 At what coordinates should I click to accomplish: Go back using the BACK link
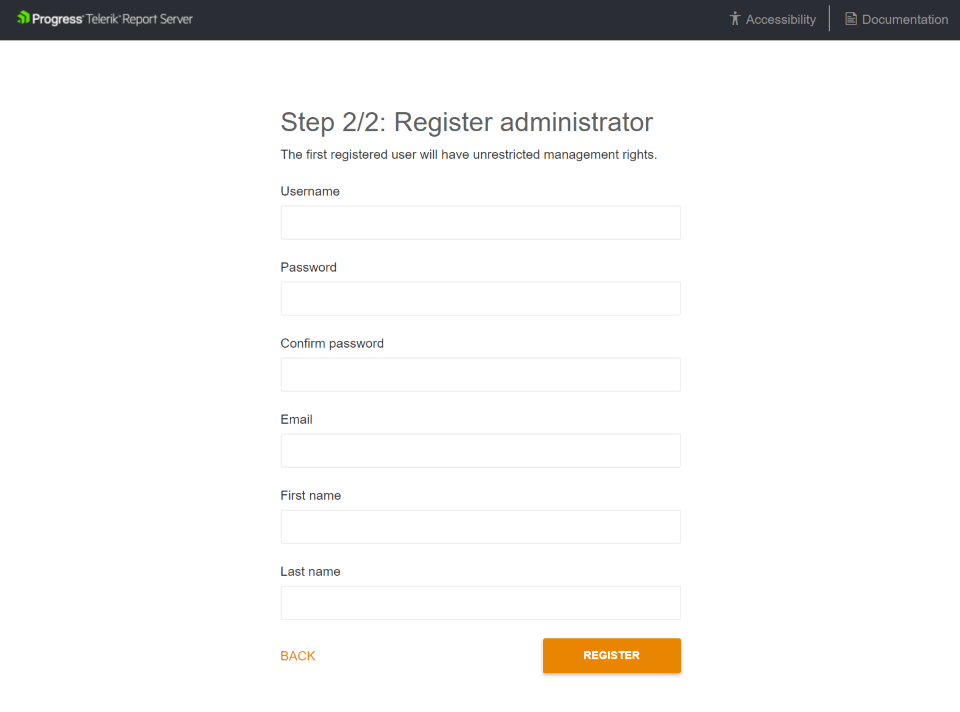[x=298, y=656]
